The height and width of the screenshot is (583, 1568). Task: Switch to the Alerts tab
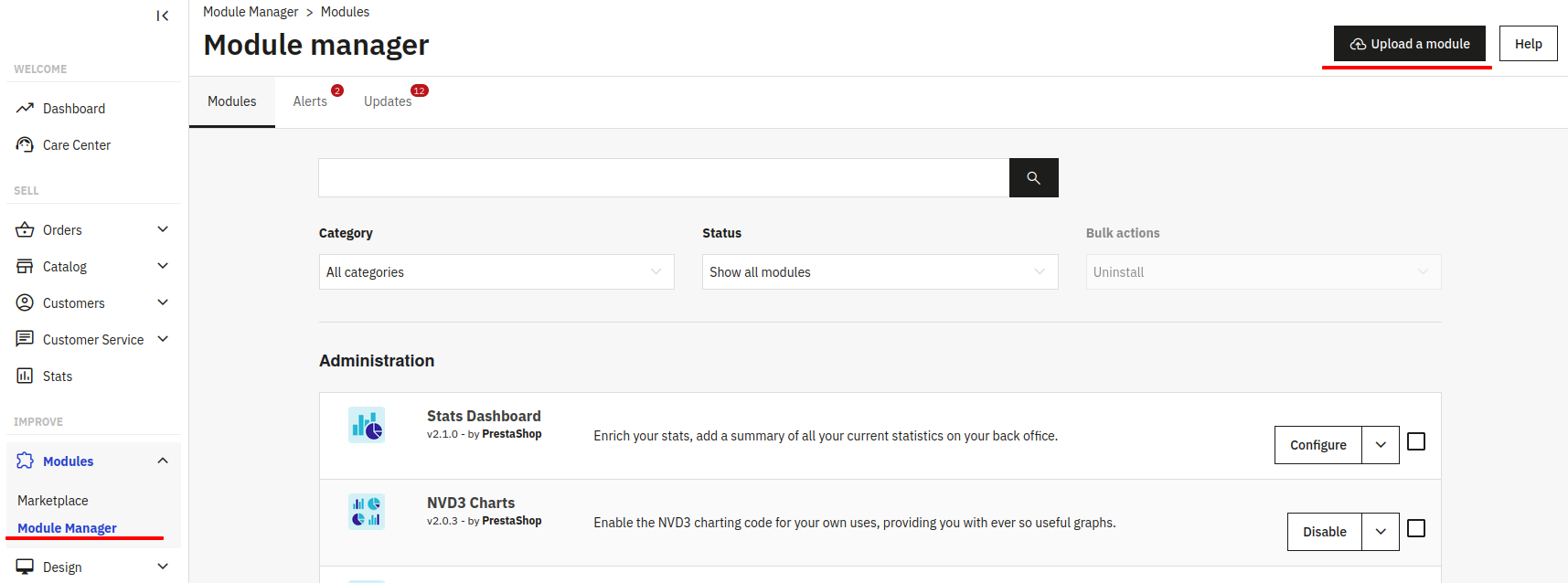pyautogui.click(x=310, y=101)
